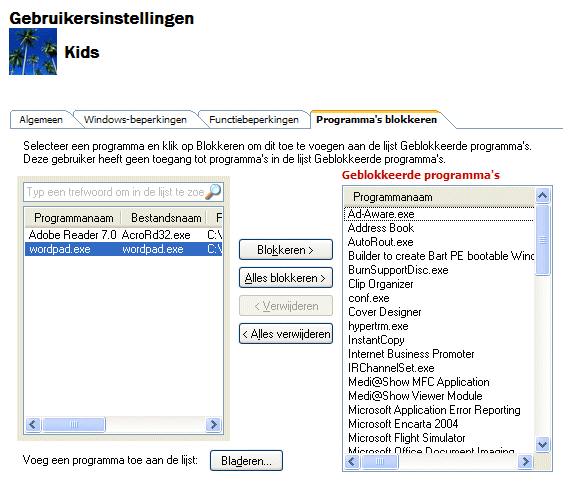571x479 pixels.
Task: Select Ad-Aware.exe in blocked list
Action: (439, 214)
